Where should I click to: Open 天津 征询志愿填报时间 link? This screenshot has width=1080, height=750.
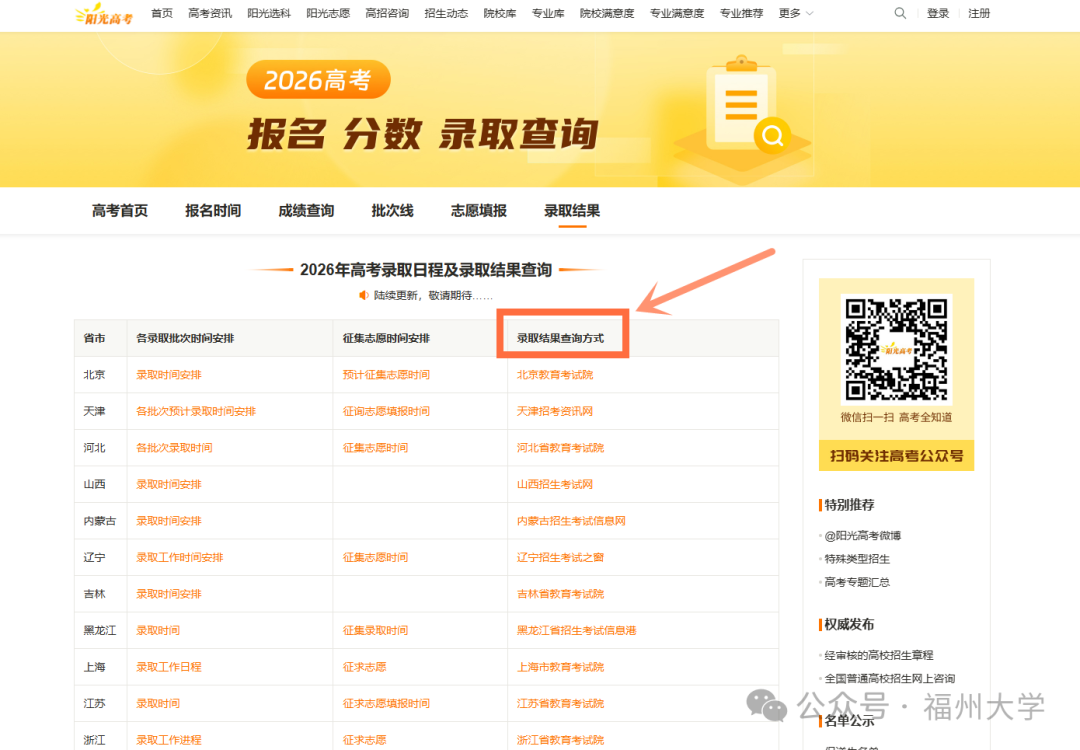386,411
